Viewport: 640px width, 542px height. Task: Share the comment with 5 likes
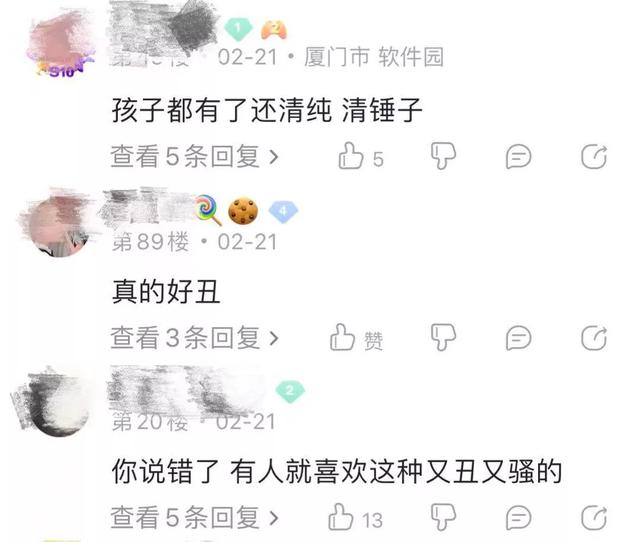594,156
